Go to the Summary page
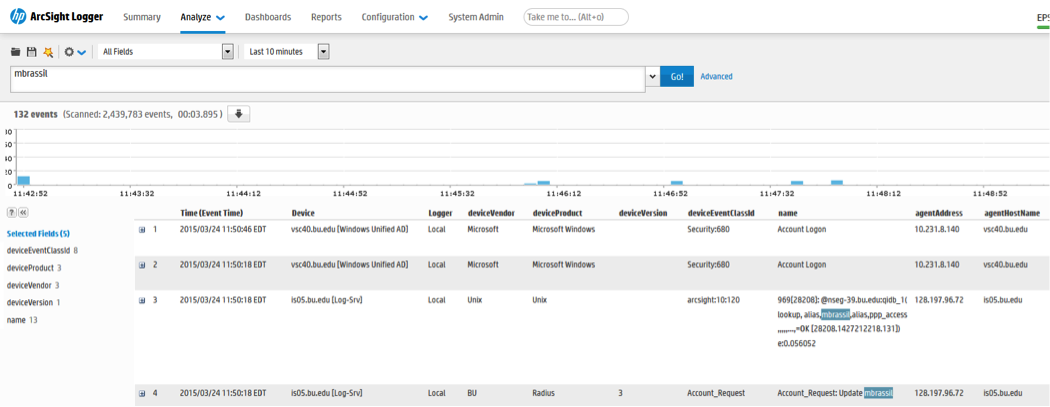Viewport: 1050px width, 407px height. [x=141, y=17]
